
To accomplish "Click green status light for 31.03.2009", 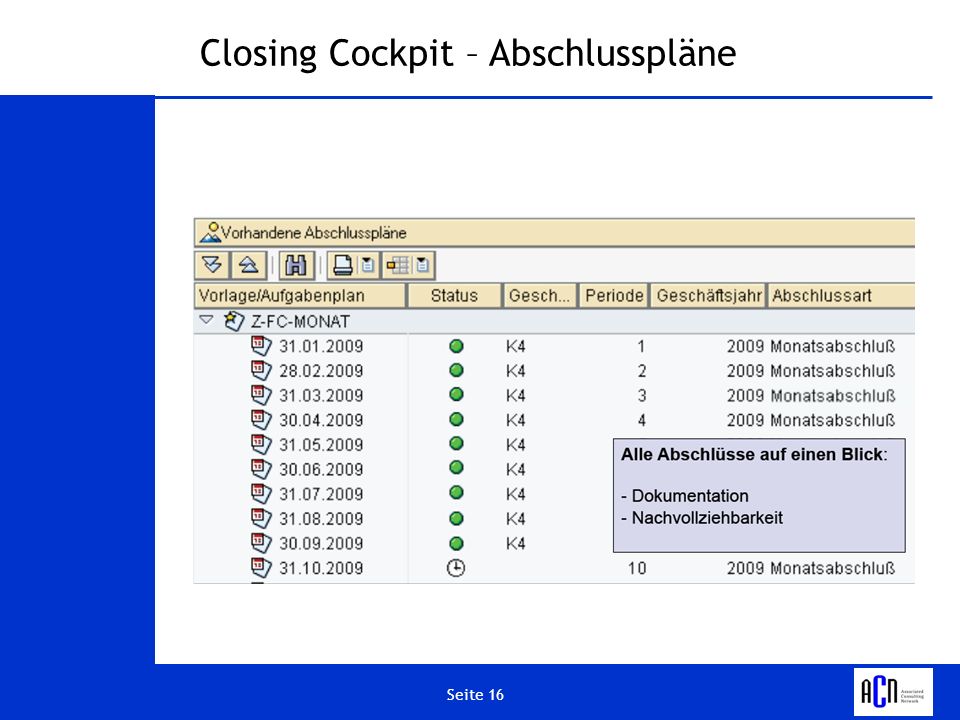I will coord(456,394).
